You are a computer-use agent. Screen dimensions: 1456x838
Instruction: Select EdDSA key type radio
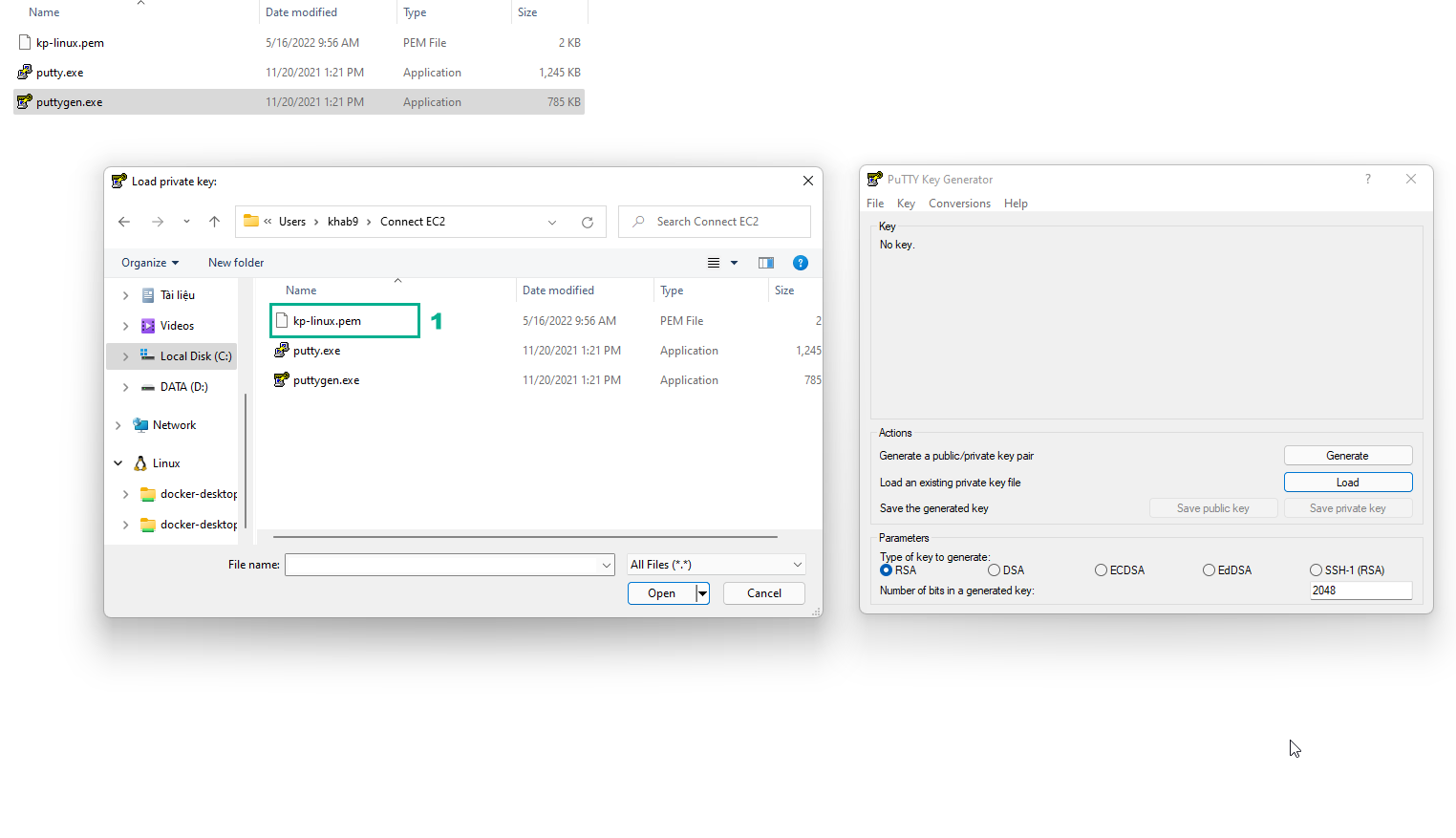click(1209, 570)
